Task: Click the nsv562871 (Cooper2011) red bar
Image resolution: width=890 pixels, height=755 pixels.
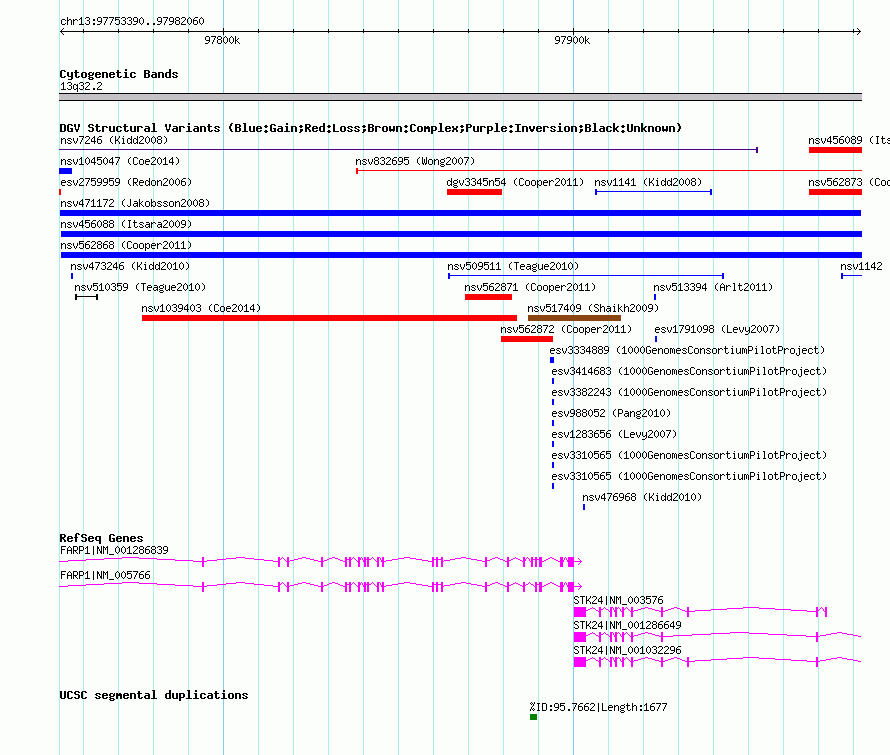Action: pyautogui.click(x=488, y=297)
